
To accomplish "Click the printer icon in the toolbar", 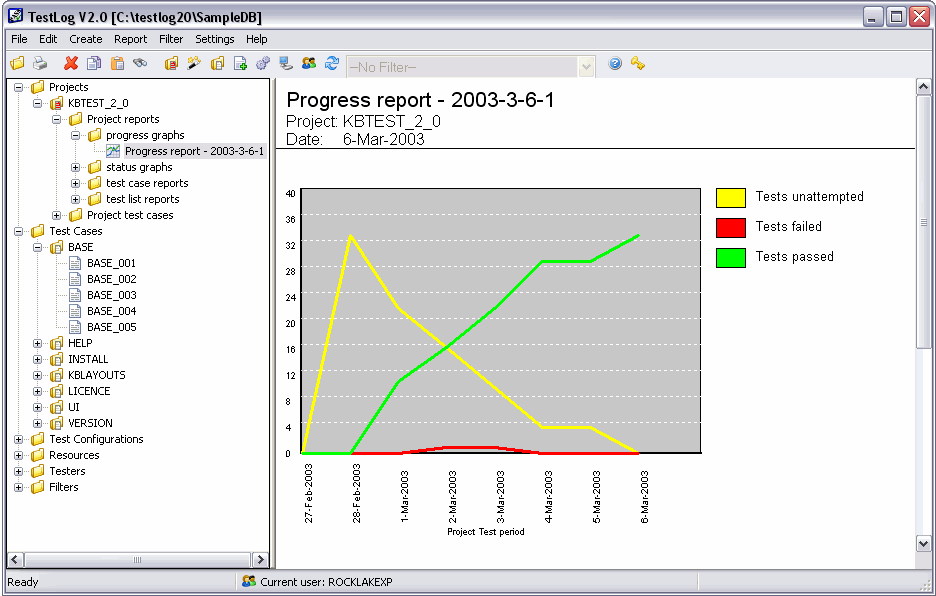I will [40, 63].
